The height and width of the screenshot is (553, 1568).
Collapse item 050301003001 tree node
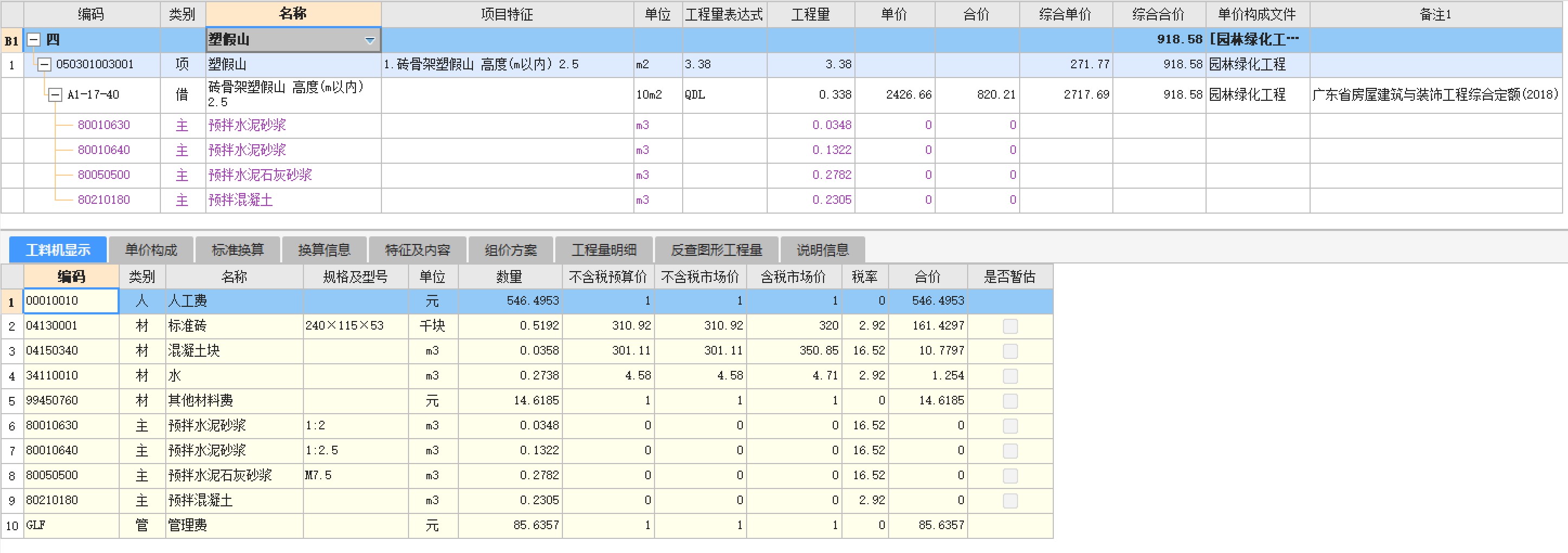tap(44, 65)
